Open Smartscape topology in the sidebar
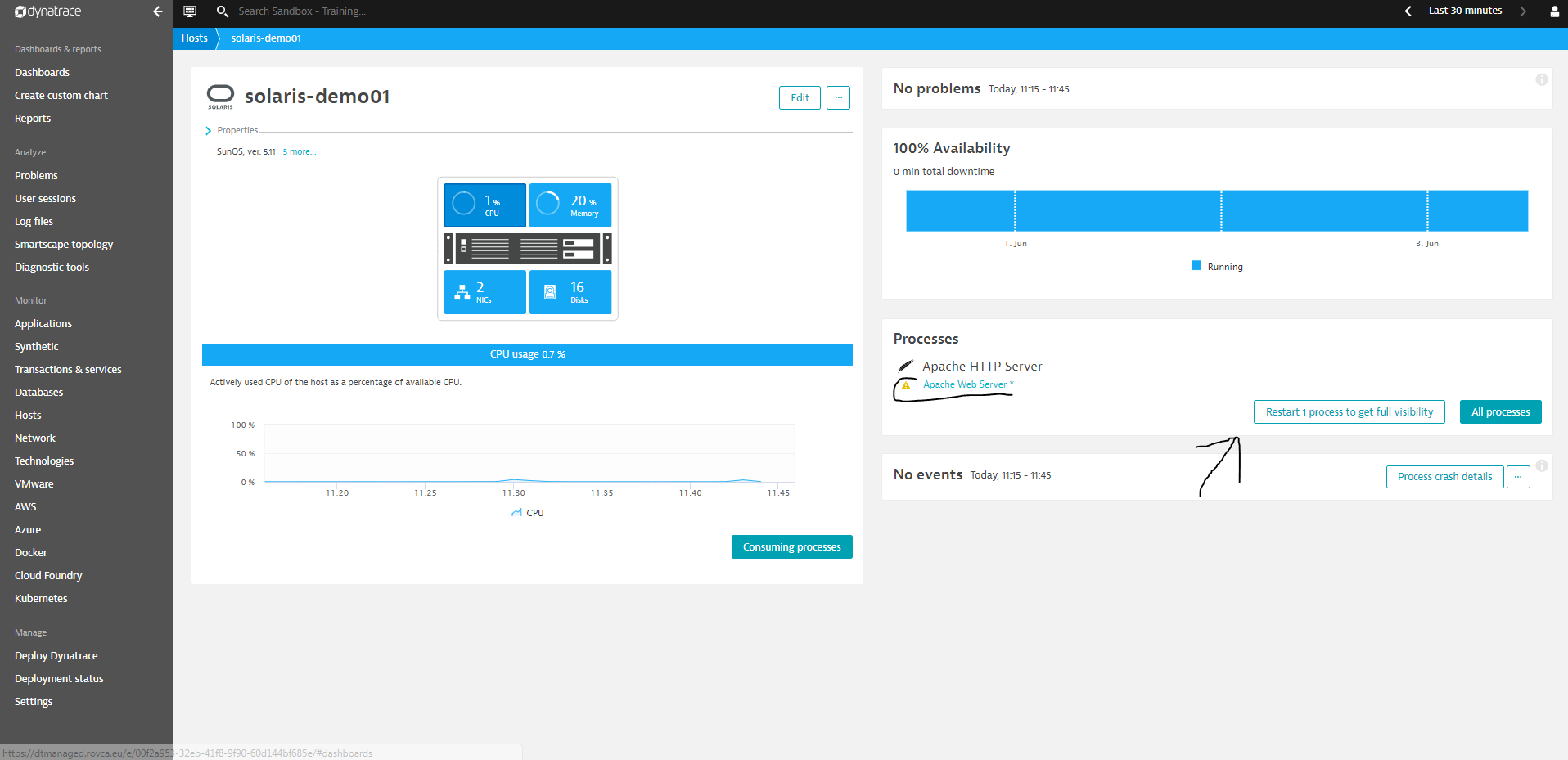 (x=64, y=245)
